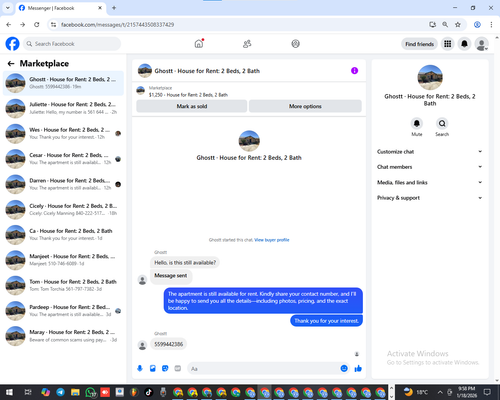500x400 pixels.
Task: Expand the Customize chat section
Action: (430, 152)
